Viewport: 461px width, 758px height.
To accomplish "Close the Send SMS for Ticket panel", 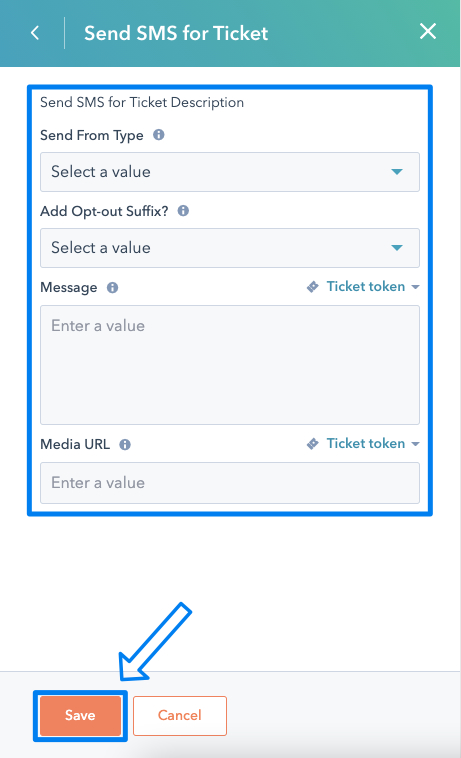I will point(428,31).
